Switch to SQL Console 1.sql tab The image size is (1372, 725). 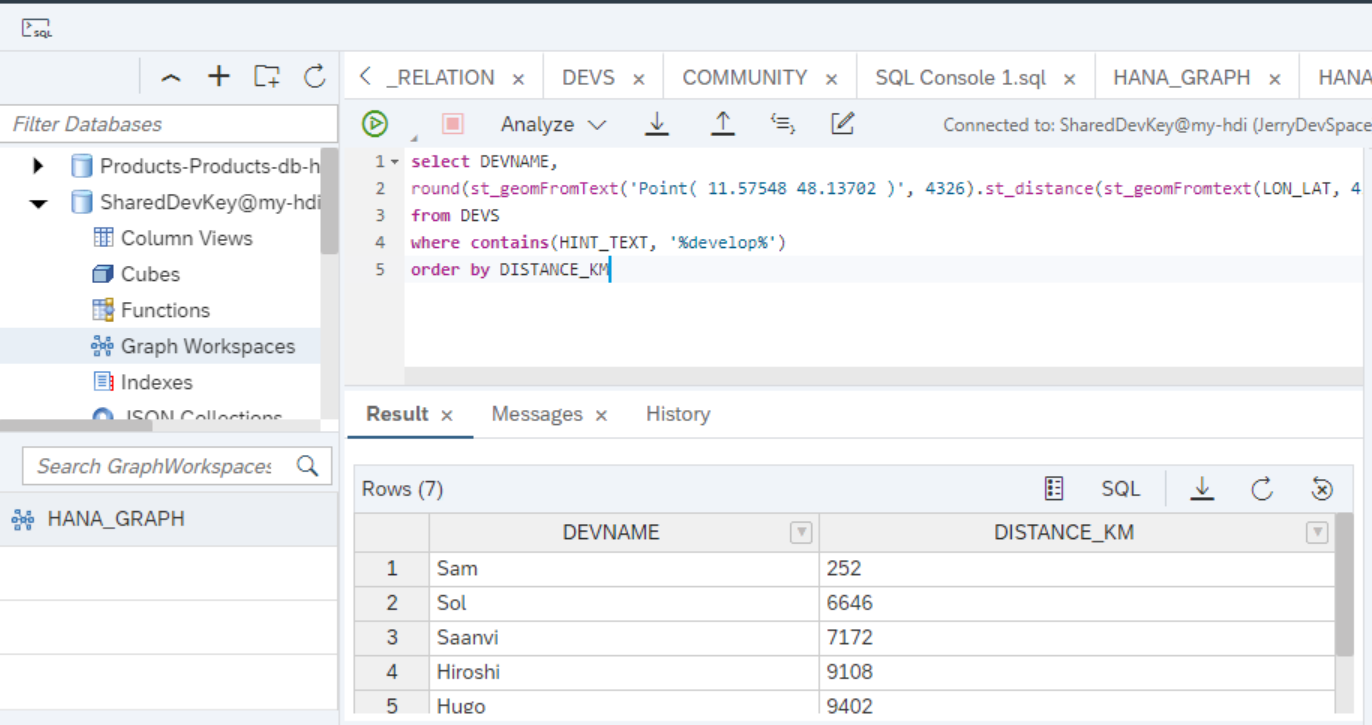coord(960,78)
